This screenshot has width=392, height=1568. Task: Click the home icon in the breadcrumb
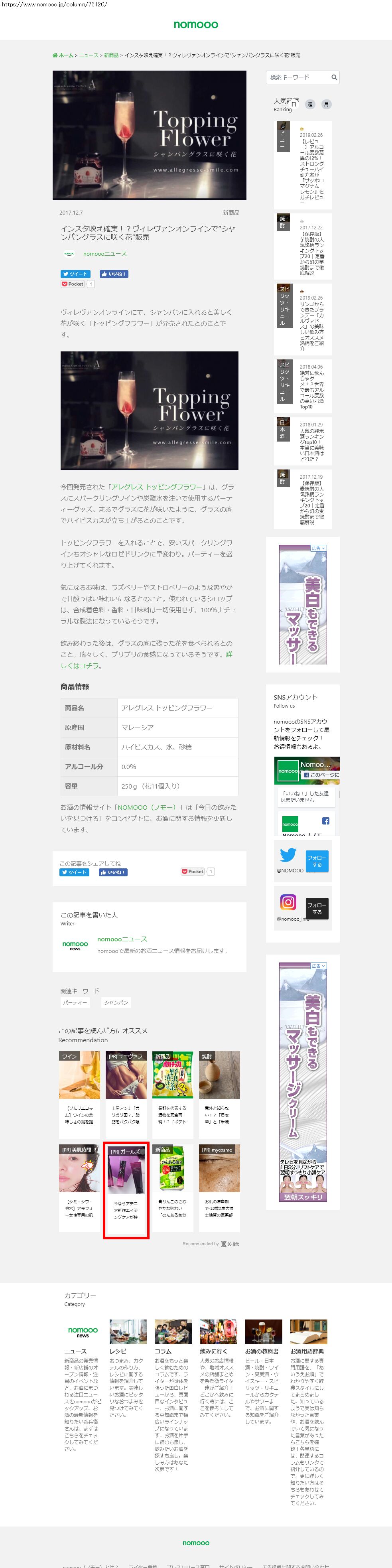tap(55, 55)
